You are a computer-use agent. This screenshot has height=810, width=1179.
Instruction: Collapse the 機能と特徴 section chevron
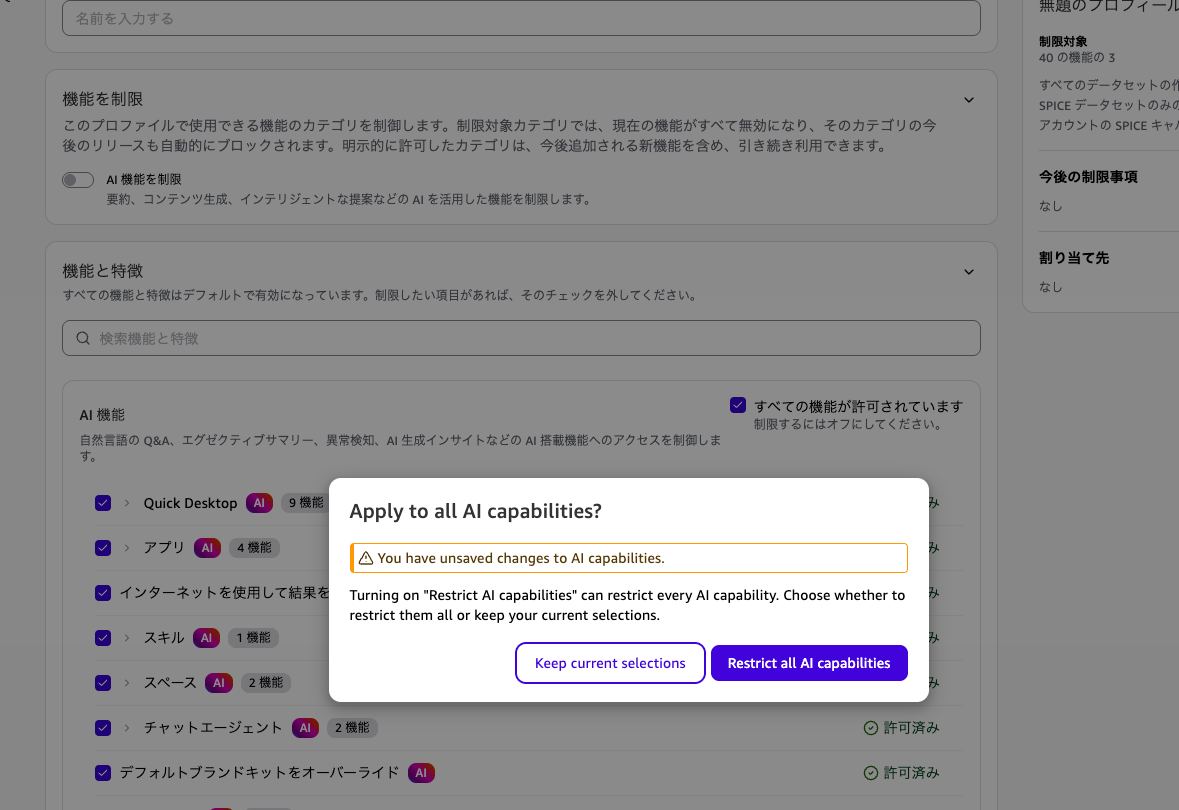tap(969, 272)
